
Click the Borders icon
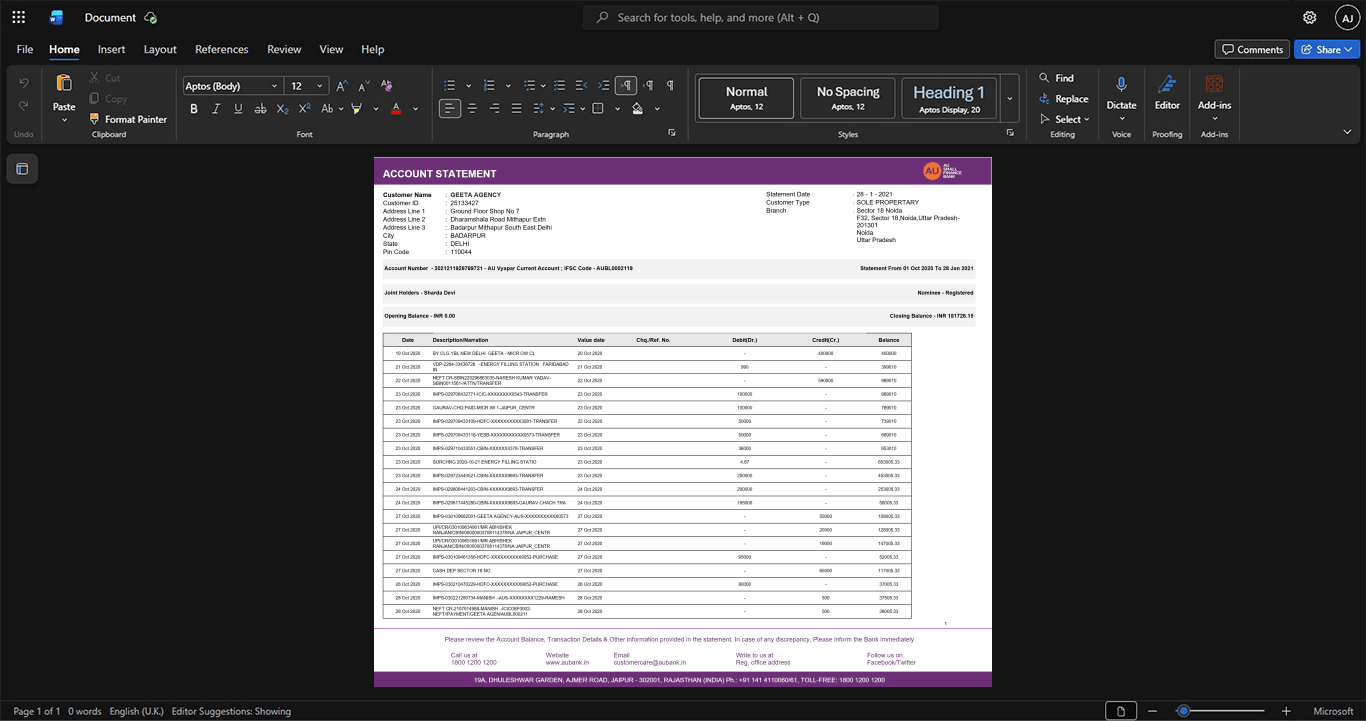click(598, 108)
